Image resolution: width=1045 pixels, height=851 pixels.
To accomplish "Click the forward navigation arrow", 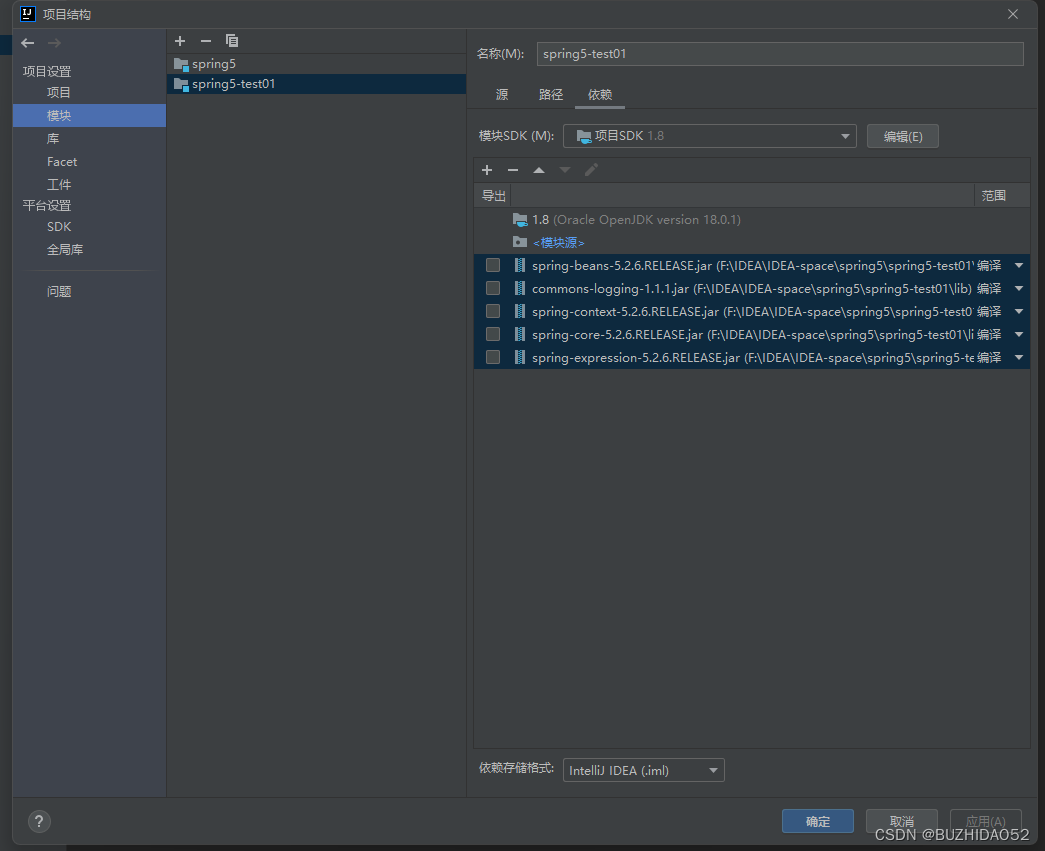I will click(54, 43).
